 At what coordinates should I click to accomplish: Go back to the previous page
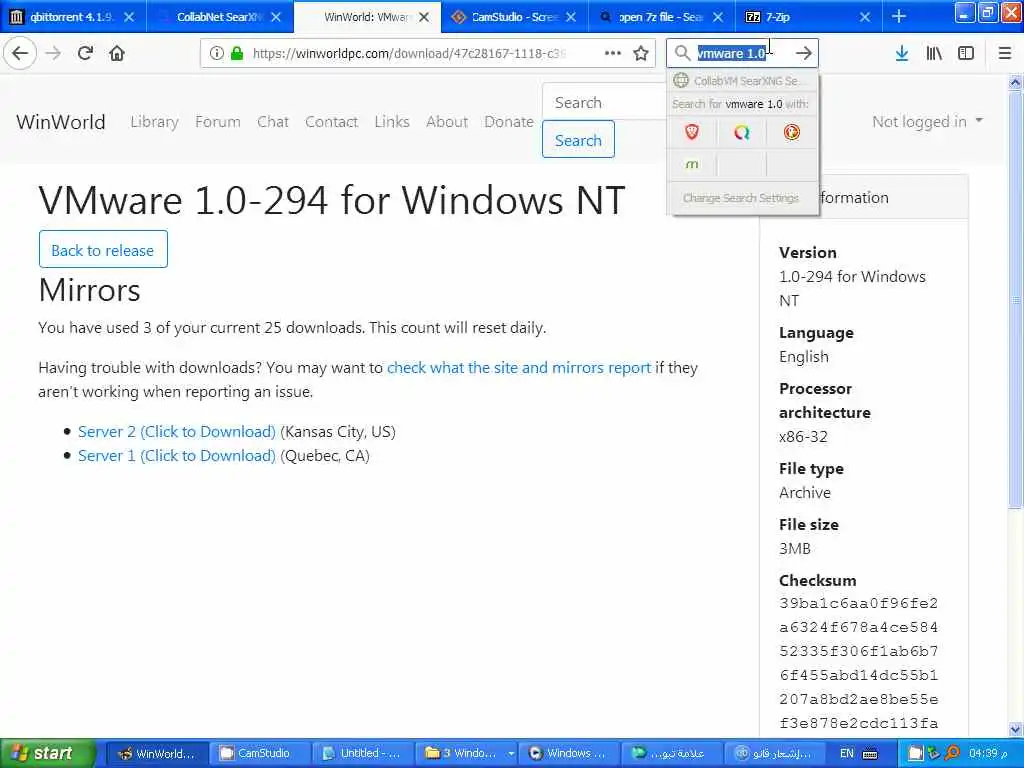(20, 53)
